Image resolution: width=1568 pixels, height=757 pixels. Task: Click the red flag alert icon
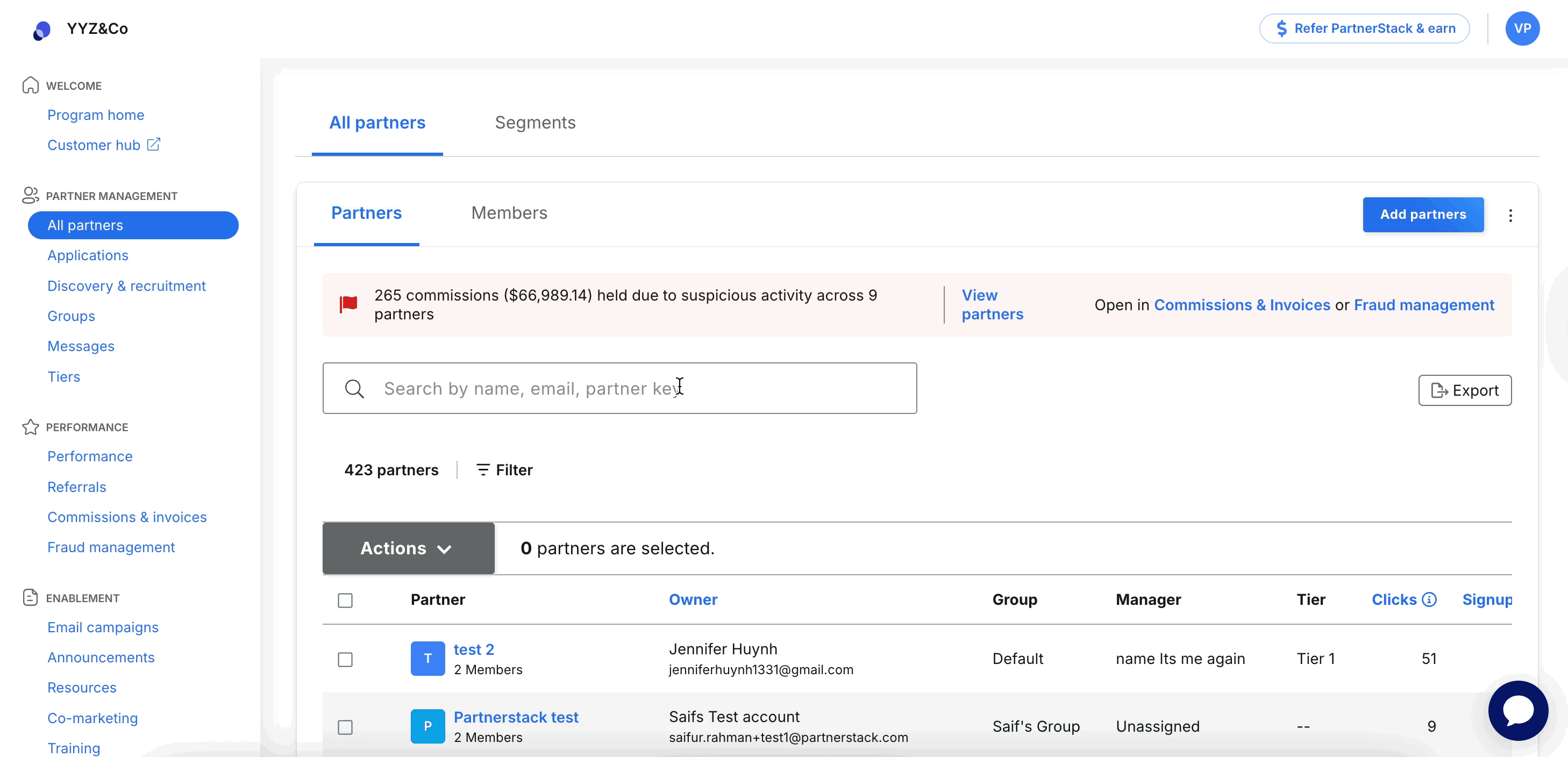click(x=348, y=304)
